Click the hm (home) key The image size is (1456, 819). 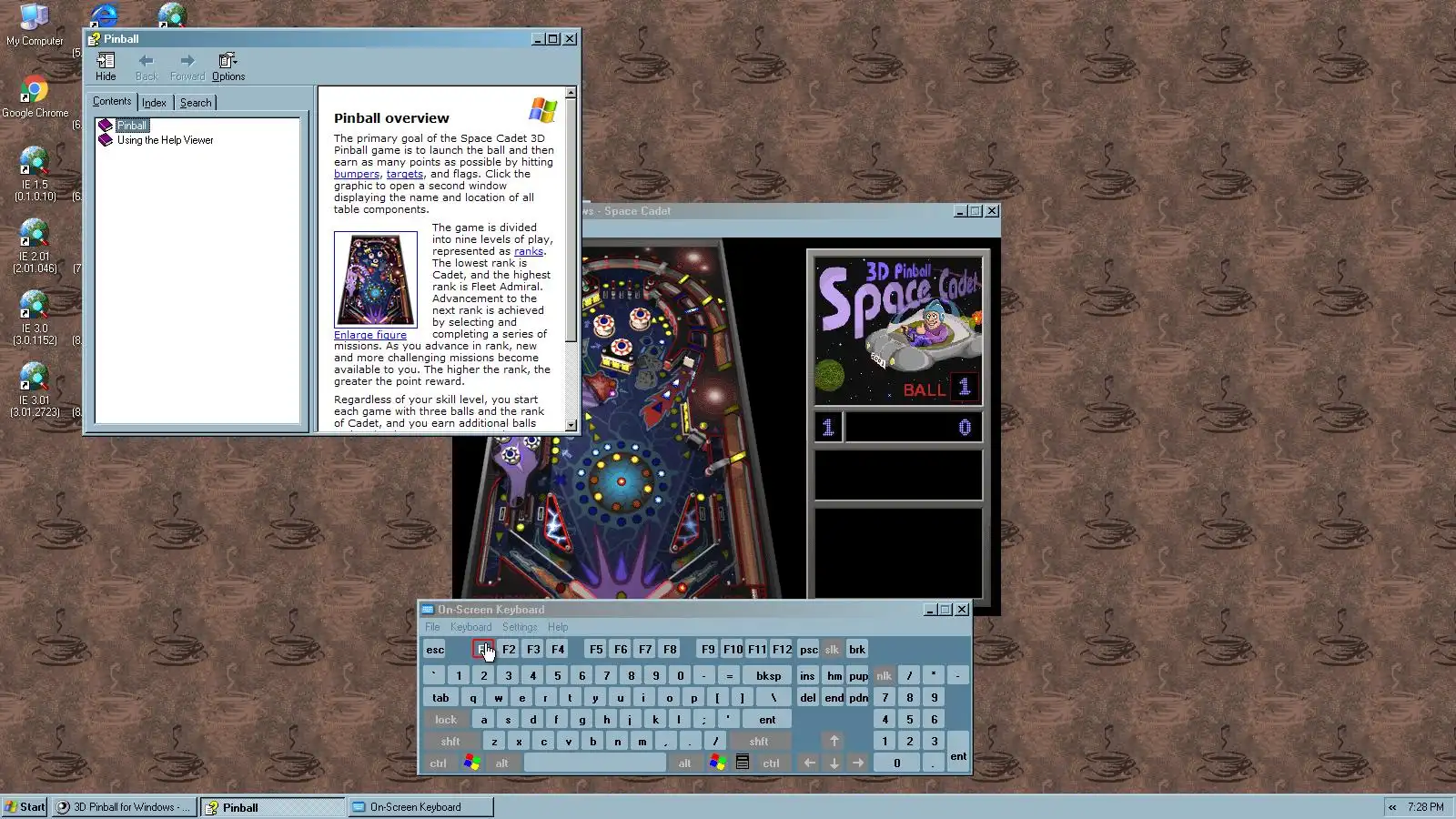tap(834, 675)
